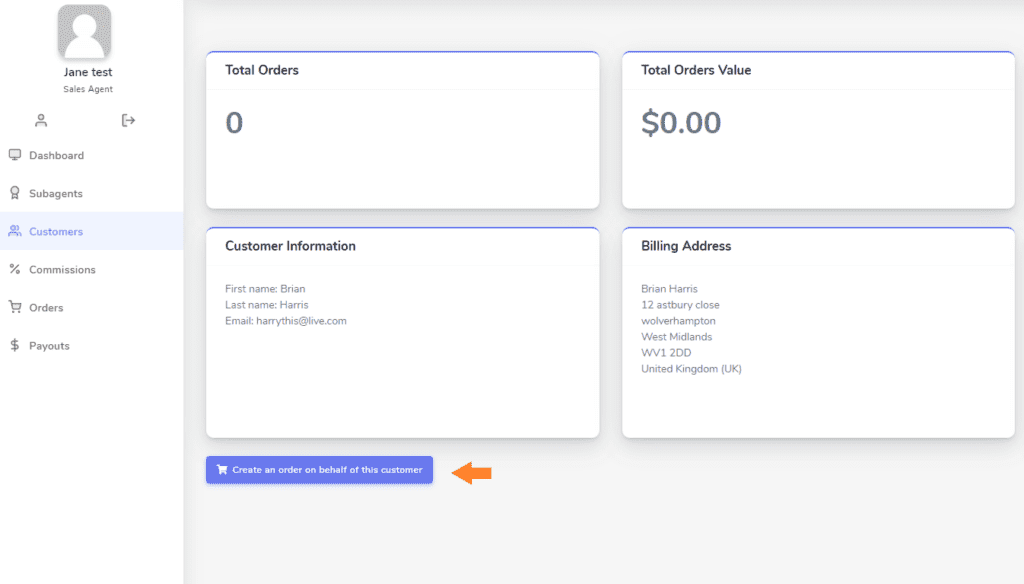This screenshot has width=1024, height=584.
Task: Open the Dashboard menu item
Action: 91,155
